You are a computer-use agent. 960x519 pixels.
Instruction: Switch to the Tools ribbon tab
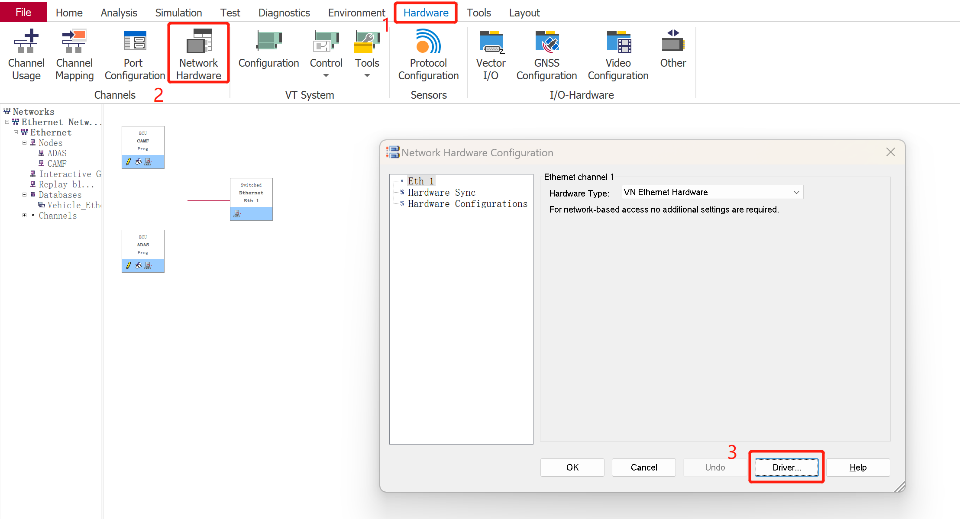click(x=479, y=13)
